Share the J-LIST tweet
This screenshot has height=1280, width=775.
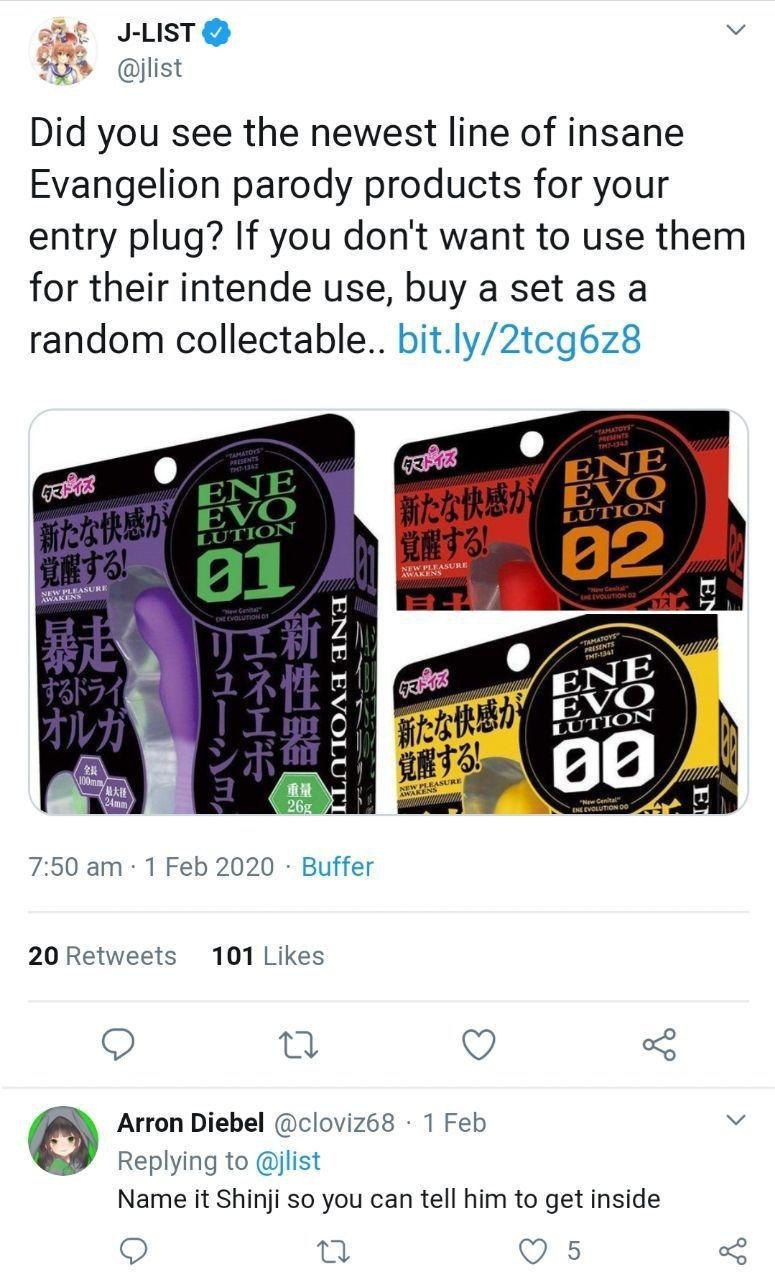(x=659, y=1045)
